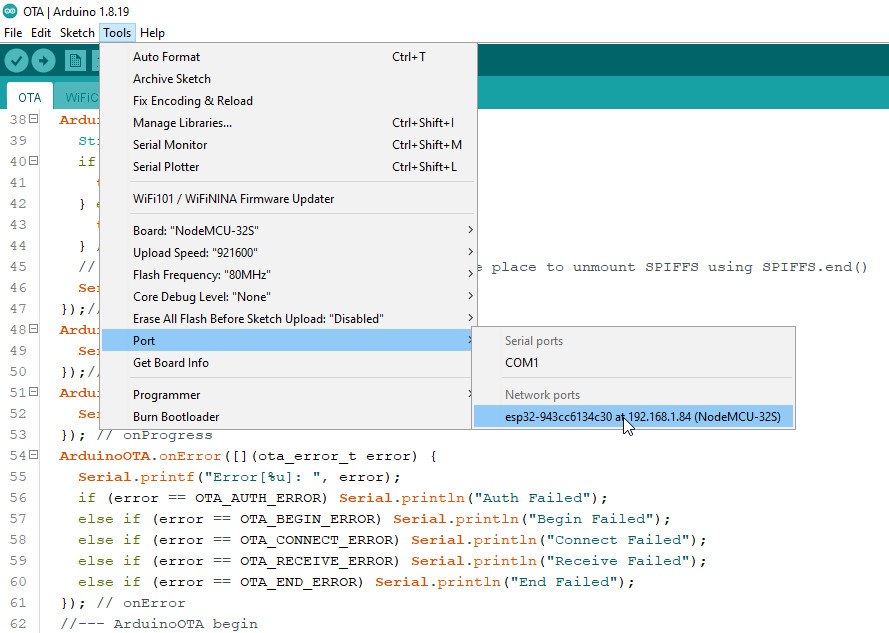Expand Erase All Flash Before Sketch Upload submenu

coord(288,319)
